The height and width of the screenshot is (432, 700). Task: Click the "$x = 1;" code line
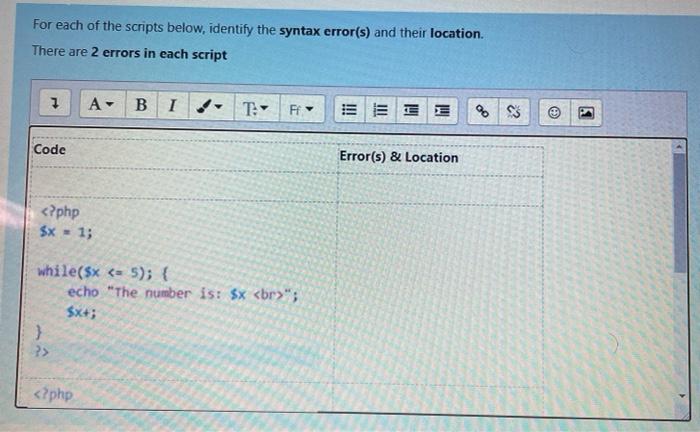[66, 232]
